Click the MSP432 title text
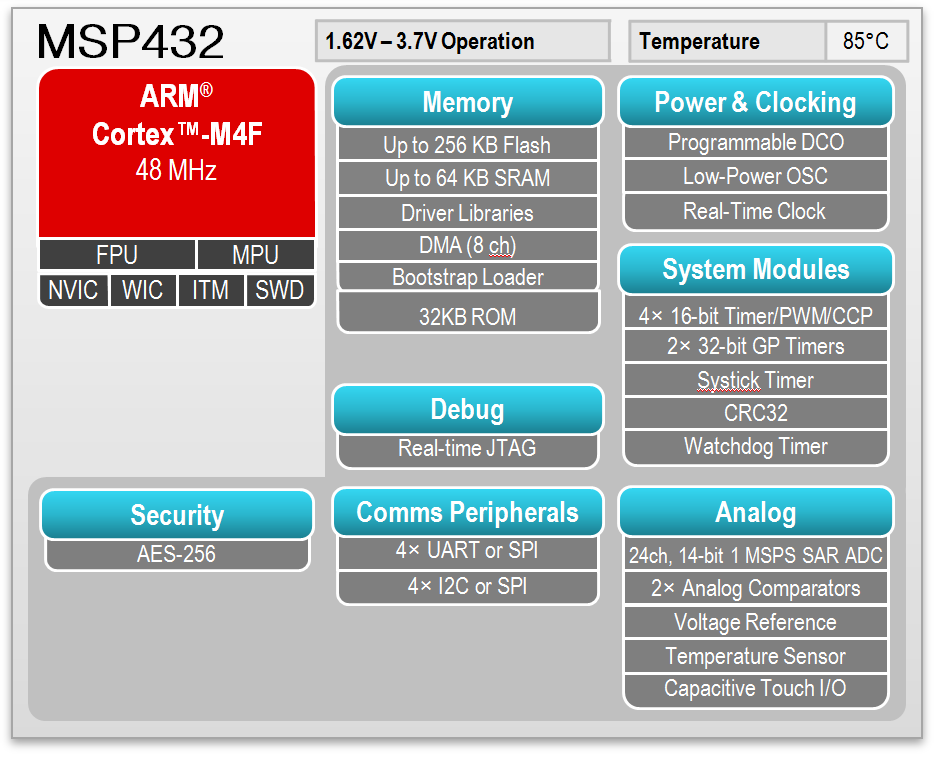This screenshot has height=759, width=938. (130, 42)
